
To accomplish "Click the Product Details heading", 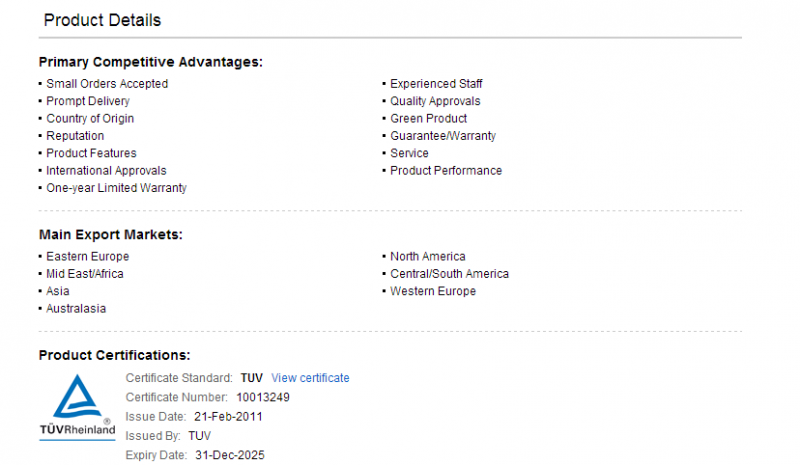I will point(102,20).
